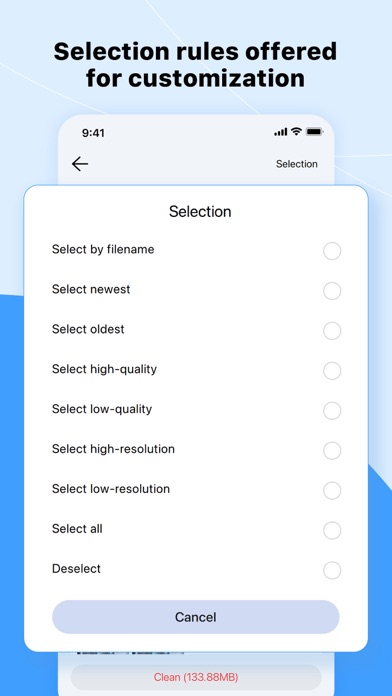This screenshot has height=696, width=392.
Task: Enable the 'Select oldest' radio circle
Action: point(332,331)
